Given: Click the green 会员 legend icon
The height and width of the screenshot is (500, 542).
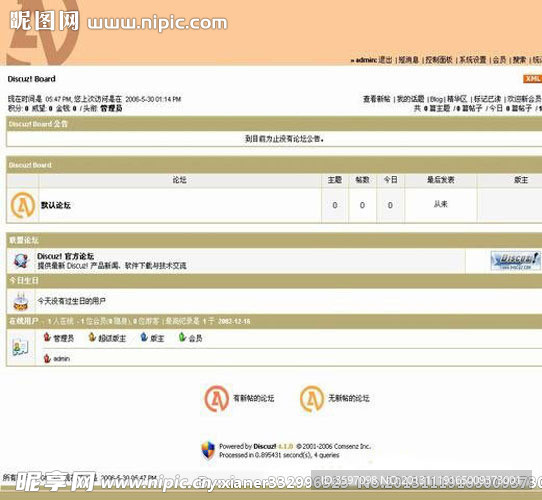Looking at the screenshot, I should [182, 337].
